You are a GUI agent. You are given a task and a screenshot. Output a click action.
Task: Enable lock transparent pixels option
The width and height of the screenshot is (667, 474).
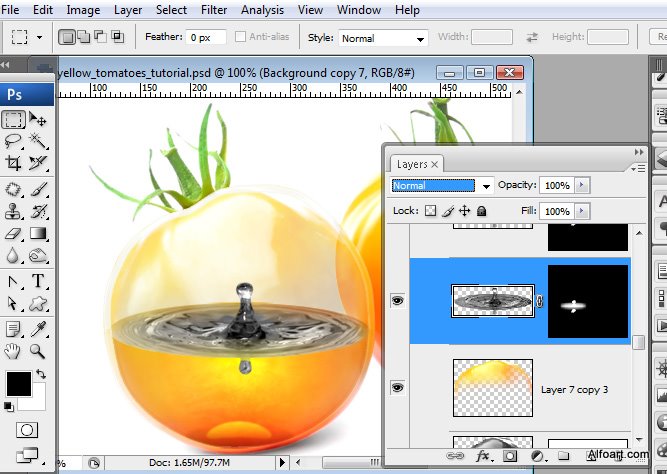pyautogui.click(x=431, y=212)
